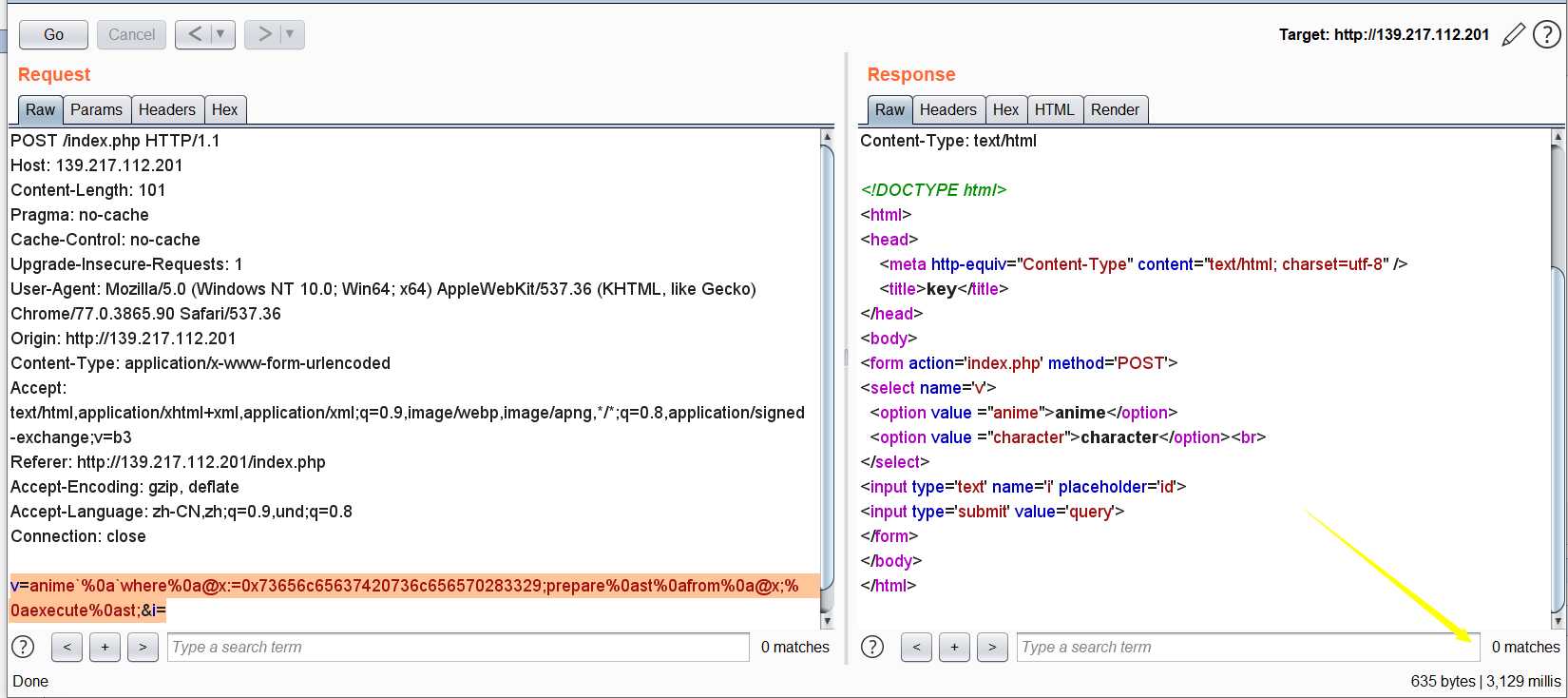The image size is (1568, 698).
Task: Click request search previous match button
Action: 67,648
